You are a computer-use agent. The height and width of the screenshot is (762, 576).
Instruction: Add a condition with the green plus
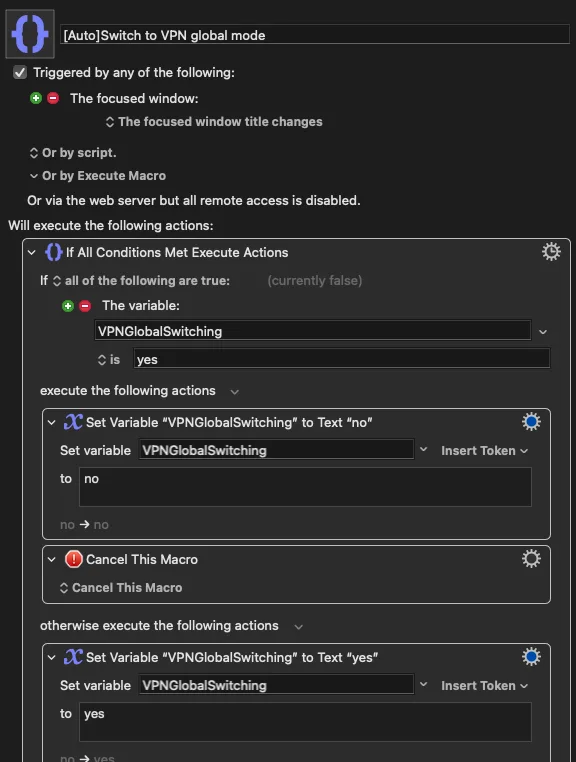tap(68, 306)
